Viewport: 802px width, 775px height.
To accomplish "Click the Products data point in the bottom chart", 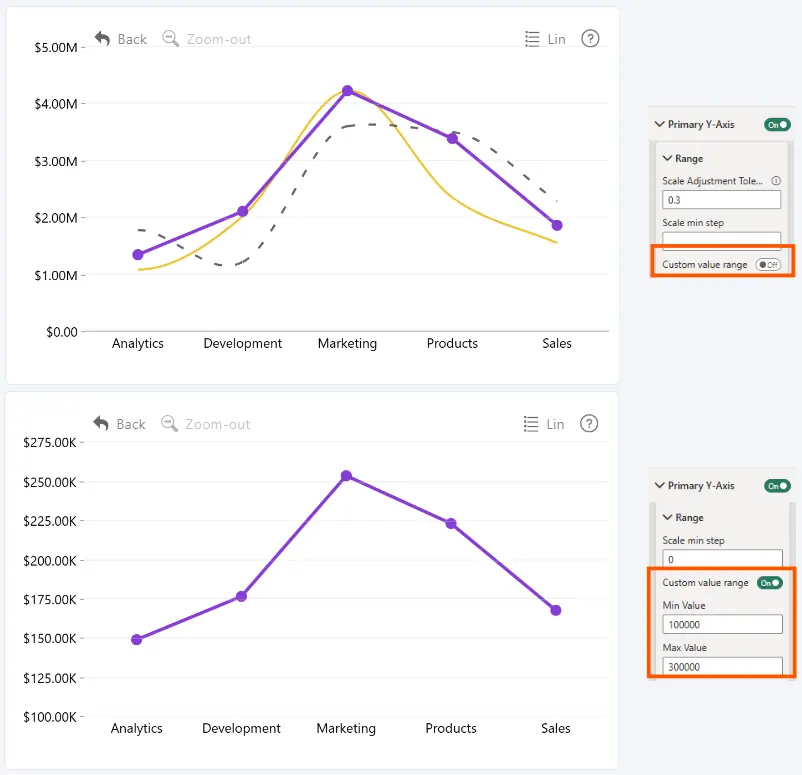I will coord(451,523).
